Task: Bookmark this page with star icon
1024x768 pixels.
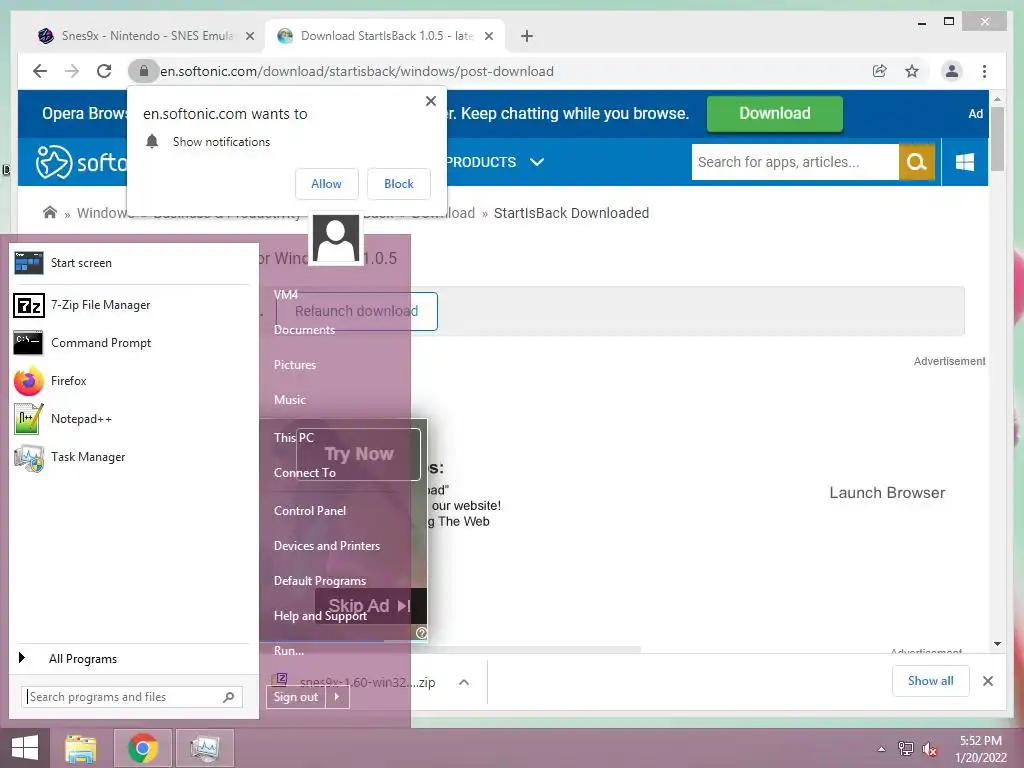Action: click(x=912, y=71)
